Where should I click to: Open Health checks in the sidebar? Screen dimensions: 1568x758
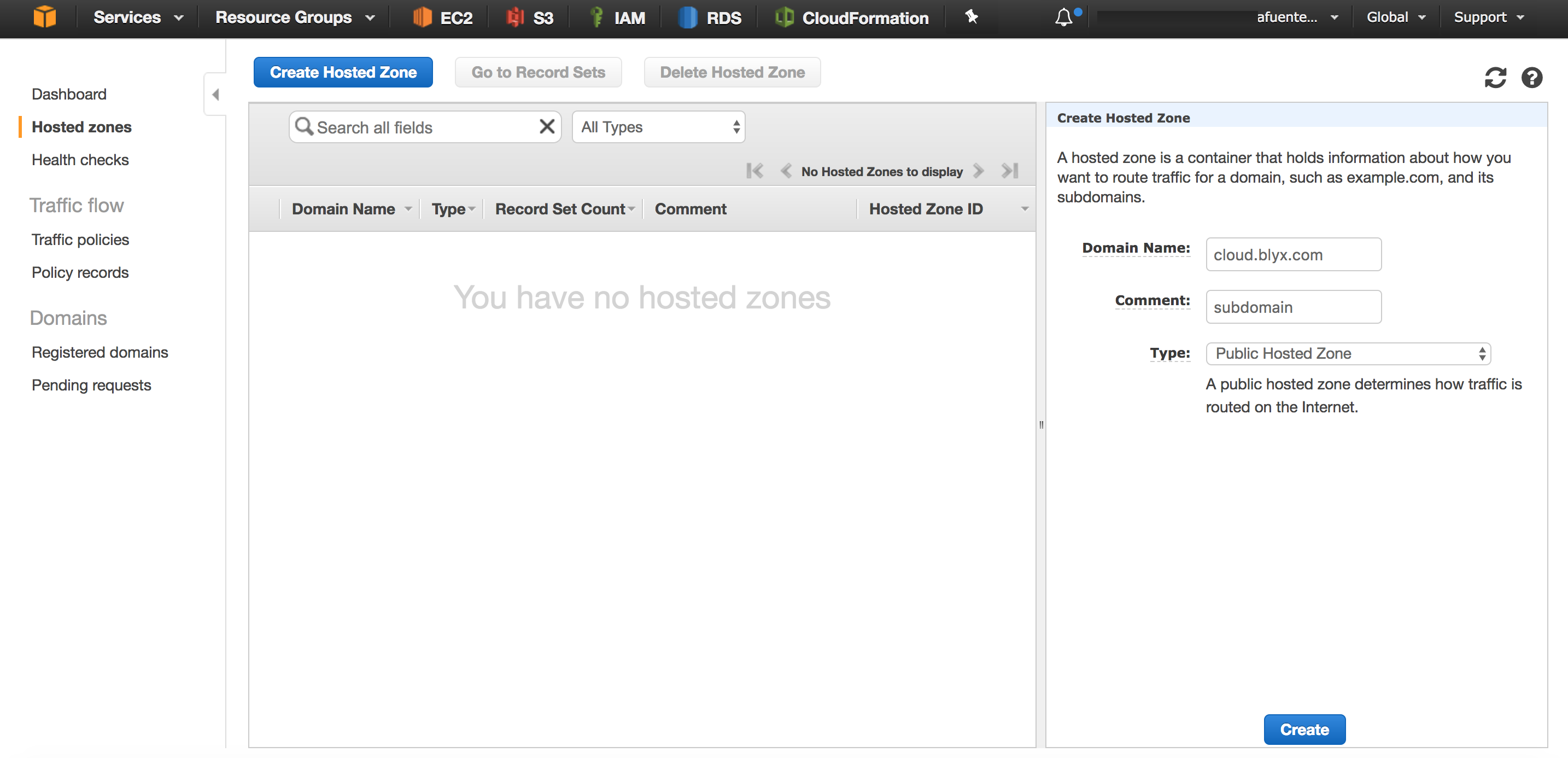(80, 160)
